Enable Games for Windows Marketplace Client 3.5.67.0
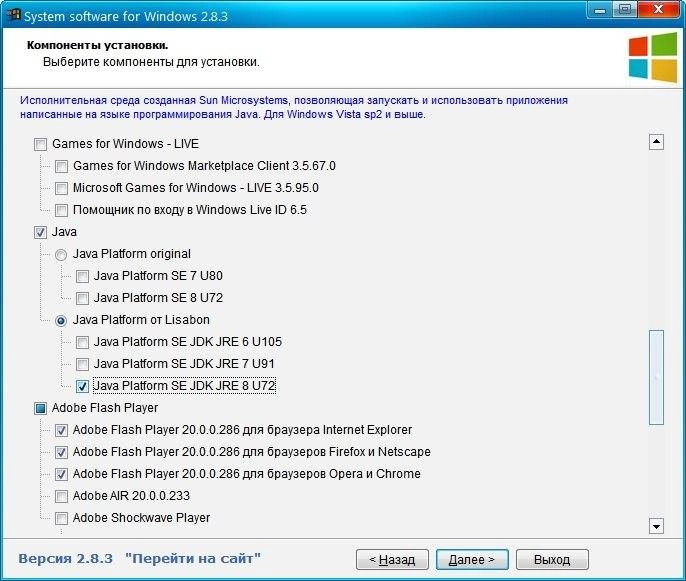This screenshot has height=581, width=686. click(61, 166)
